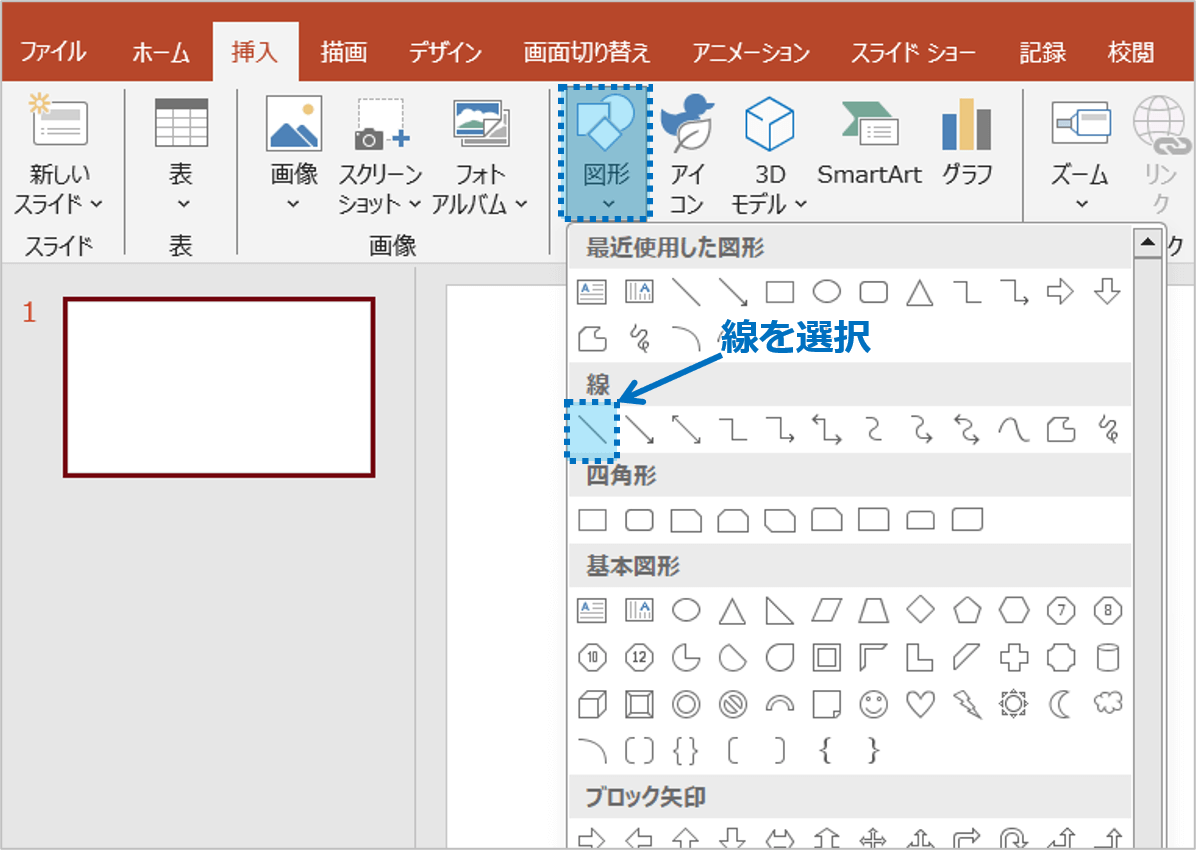Insert the smiley face shape
1196x850 pixels.
tap(873, 704)
